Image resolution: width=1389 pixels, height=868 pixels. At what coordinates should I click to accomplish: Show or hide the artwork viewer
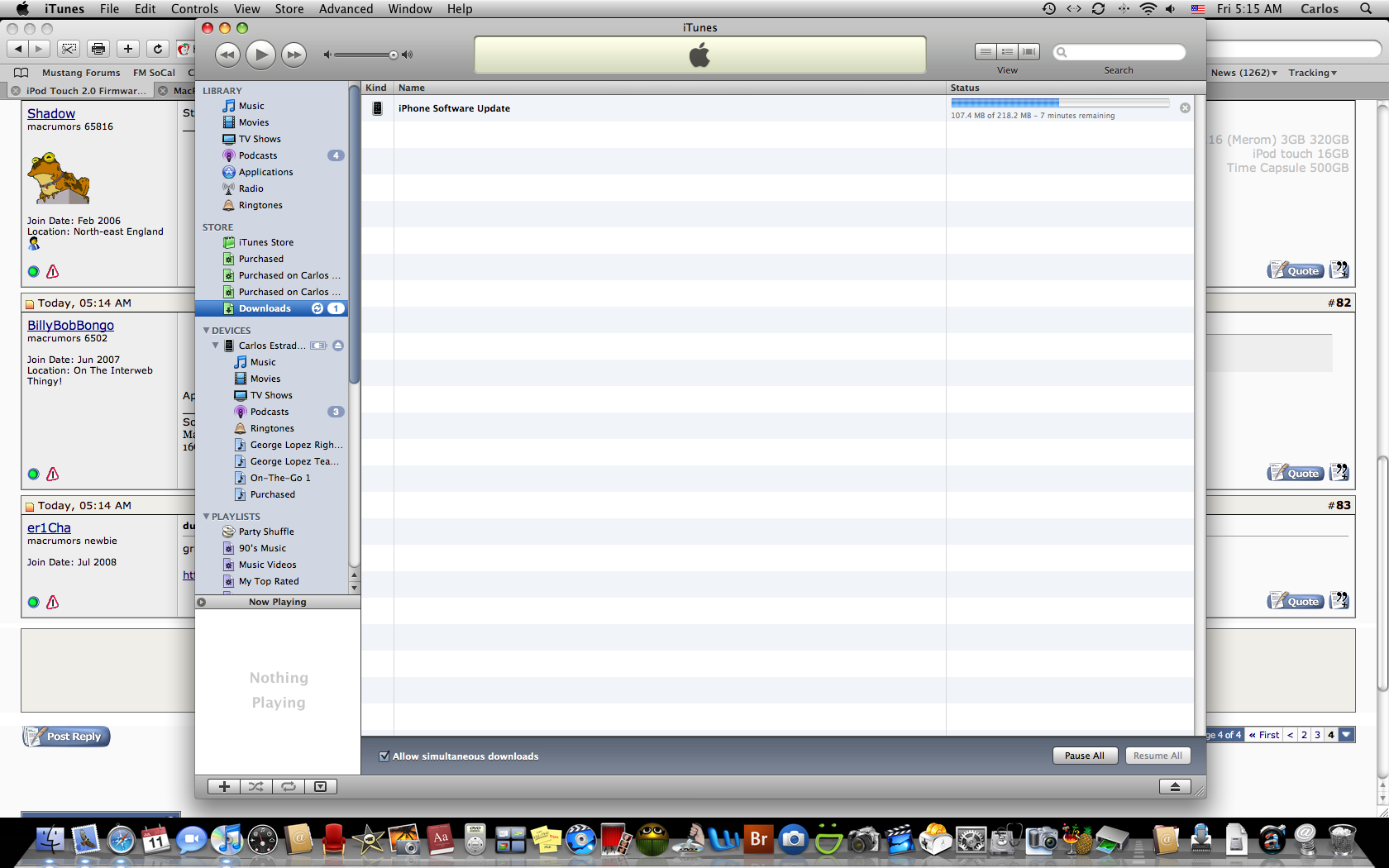[321, 787]
